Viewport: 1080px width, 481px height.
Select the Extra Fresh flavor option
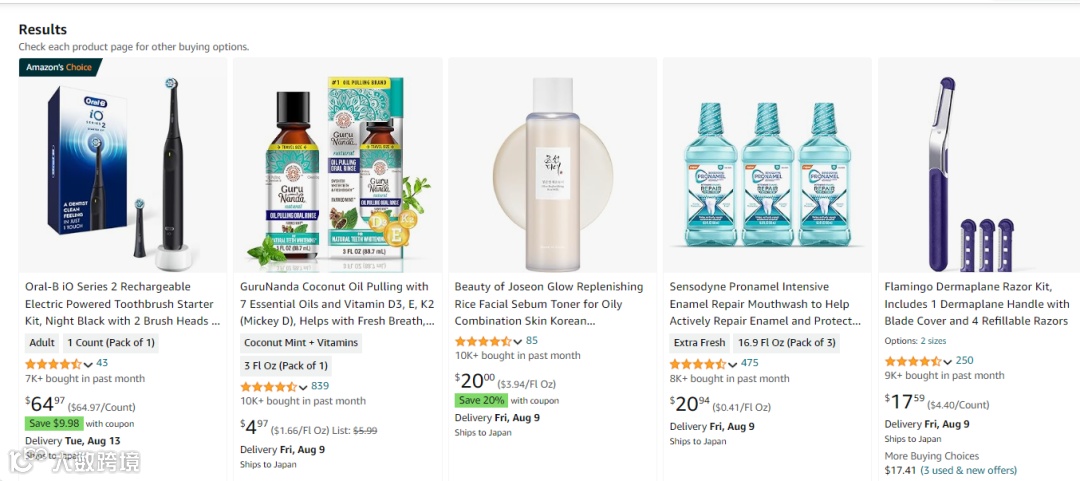699,342
